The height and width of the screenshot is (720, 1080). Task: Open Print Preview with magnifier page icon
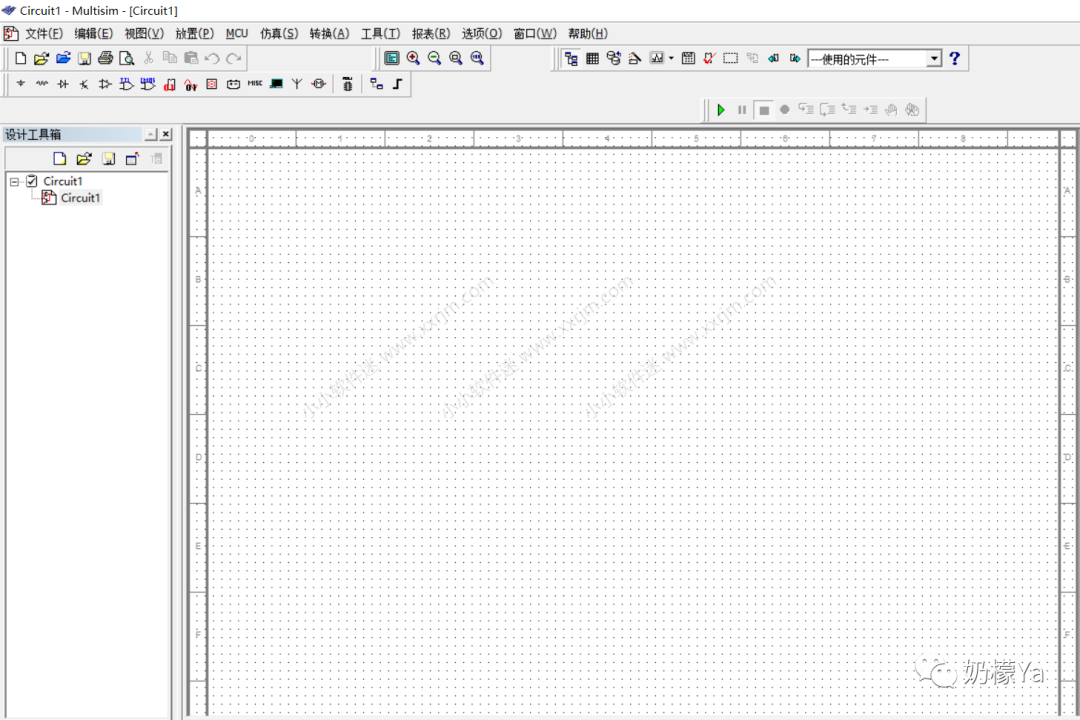(127, 59)
